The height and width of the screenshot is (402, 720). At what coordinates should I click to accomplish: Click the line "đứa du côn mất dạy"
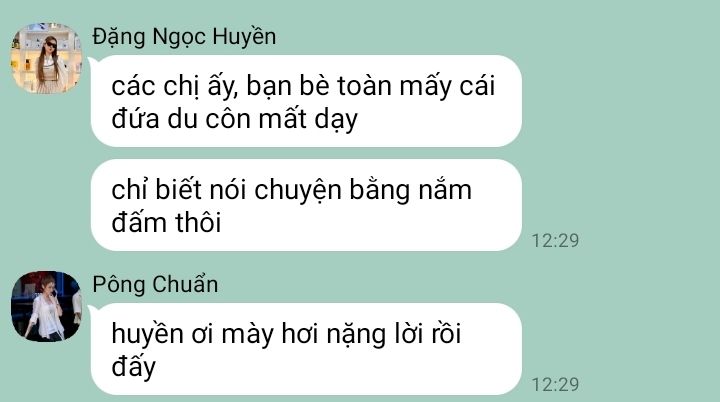(234, 119)
